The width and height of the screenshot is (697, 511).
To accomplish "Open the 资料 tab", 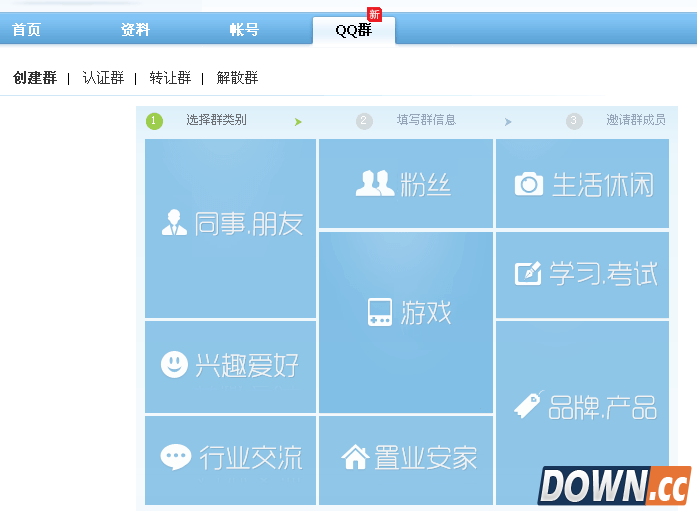I will click(135, 30).
